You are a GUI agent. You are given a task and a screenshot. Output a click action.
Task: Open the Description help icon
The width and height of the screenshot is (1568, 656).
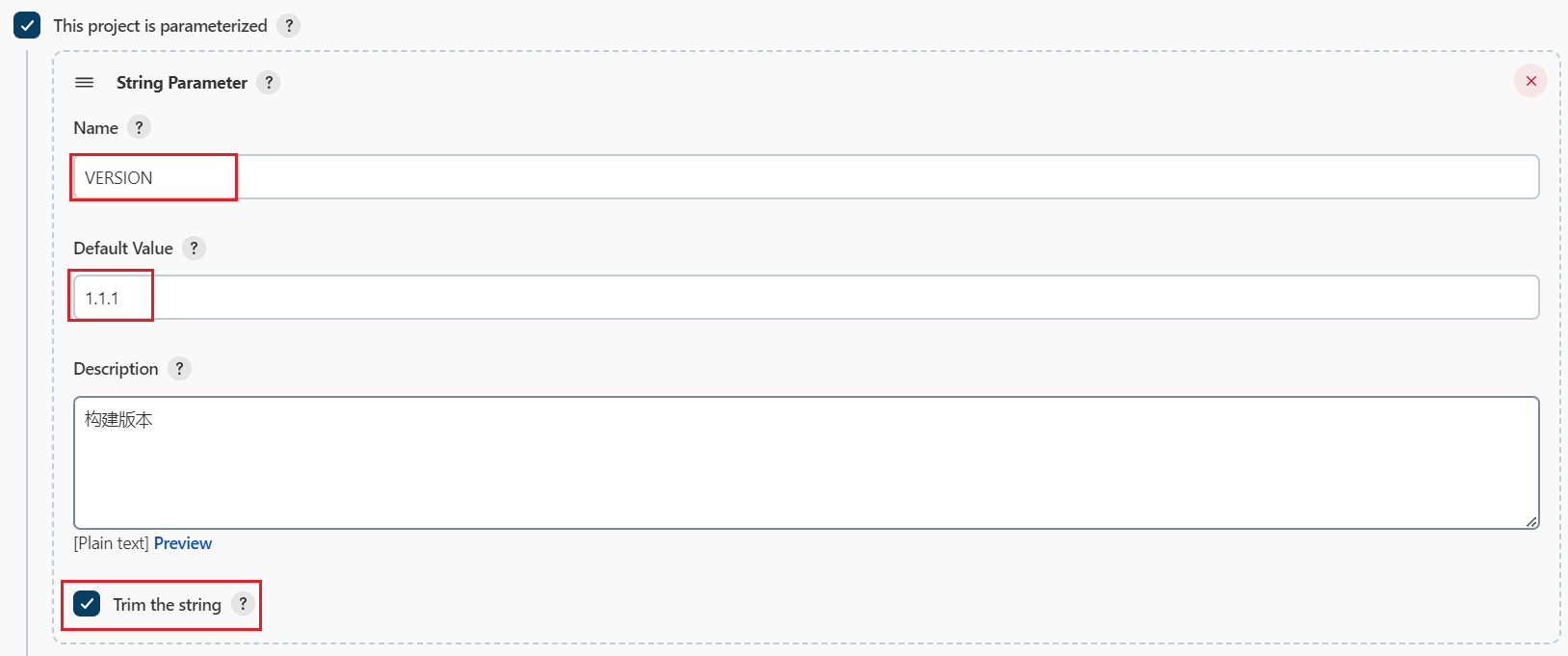click(x=179, y=369)
